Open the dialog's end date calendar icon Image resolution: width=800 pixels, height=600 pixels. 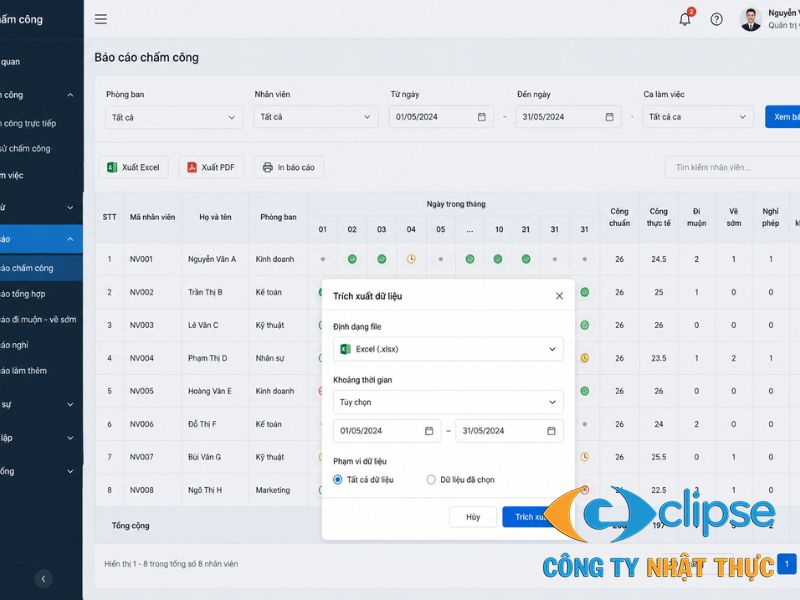pos(551,431)
